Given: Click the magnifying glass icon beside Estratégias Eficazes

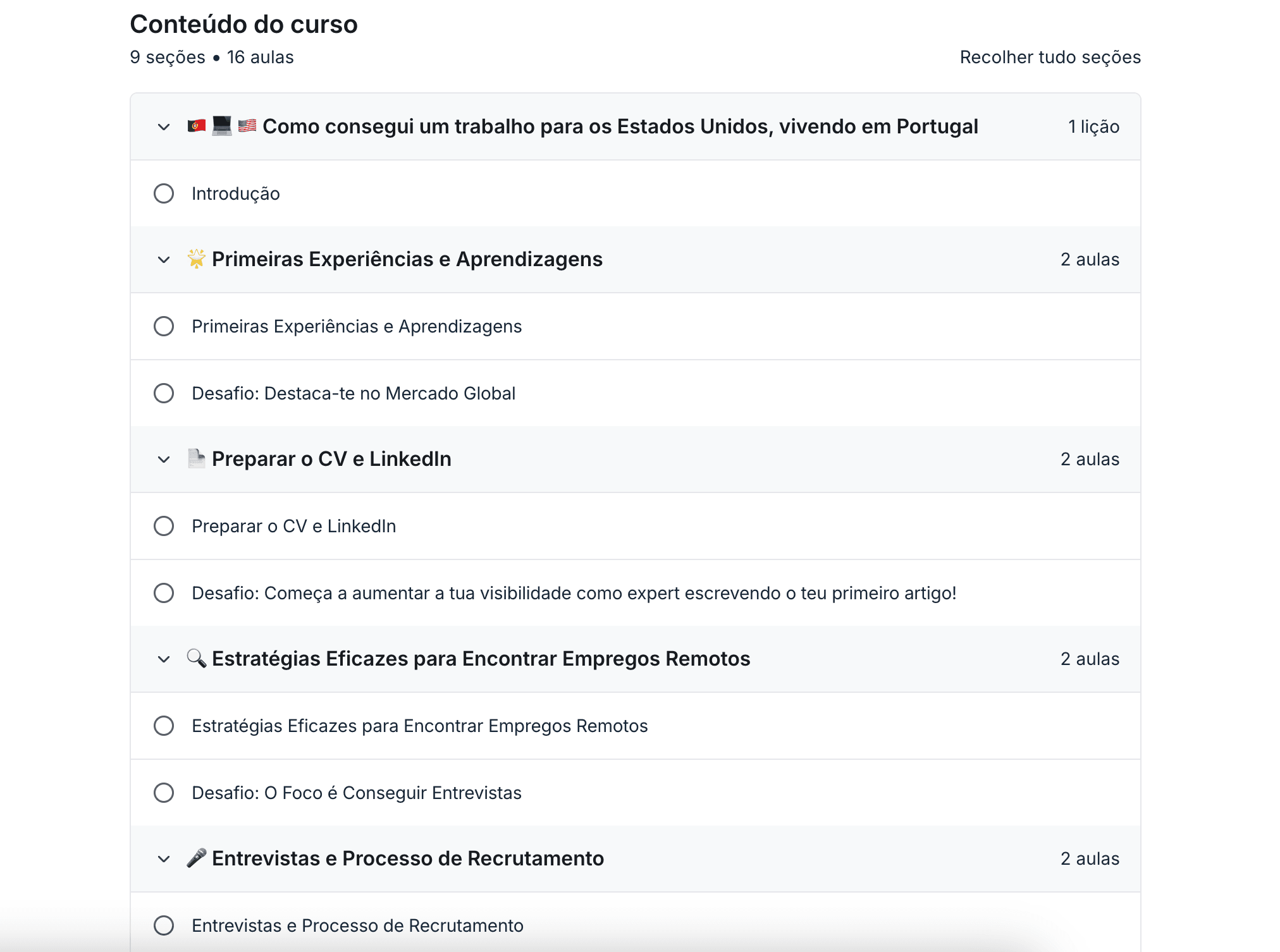Looking at the screenshot, I should (197, 658).
